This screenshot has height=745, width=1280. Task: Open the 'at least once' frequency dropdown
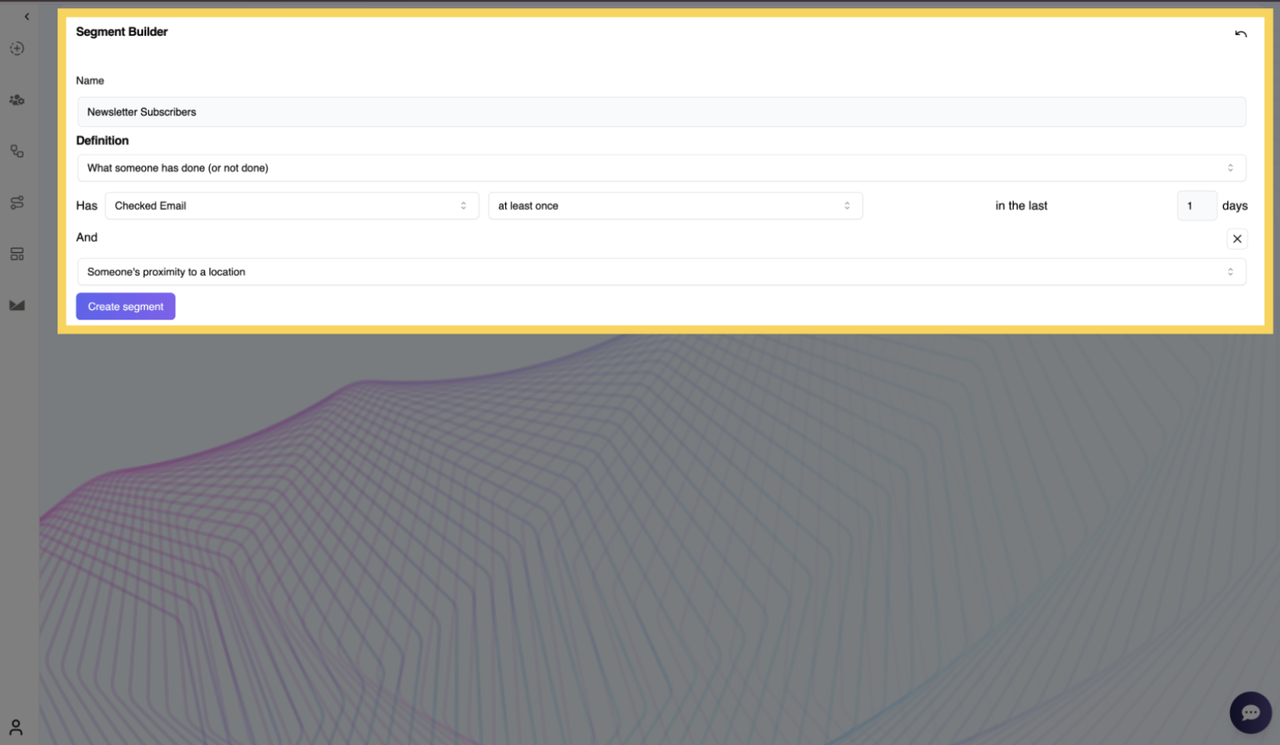click(675, 206)
